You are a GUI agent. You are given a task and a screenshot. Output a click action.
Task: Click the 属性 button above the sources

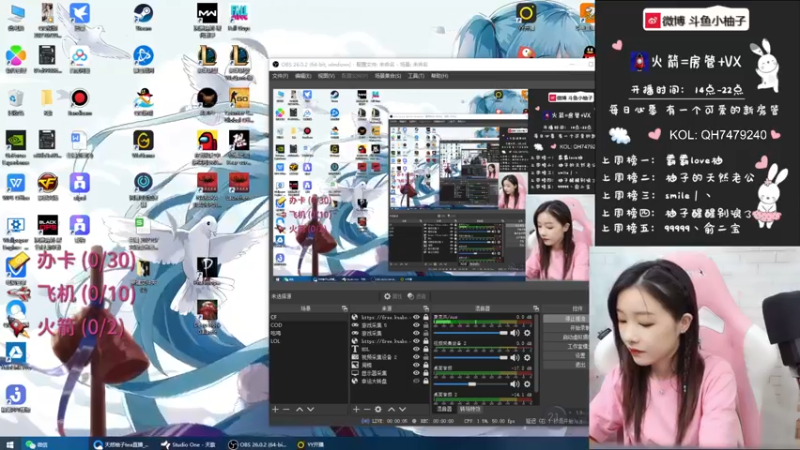[x=393, y=296]
